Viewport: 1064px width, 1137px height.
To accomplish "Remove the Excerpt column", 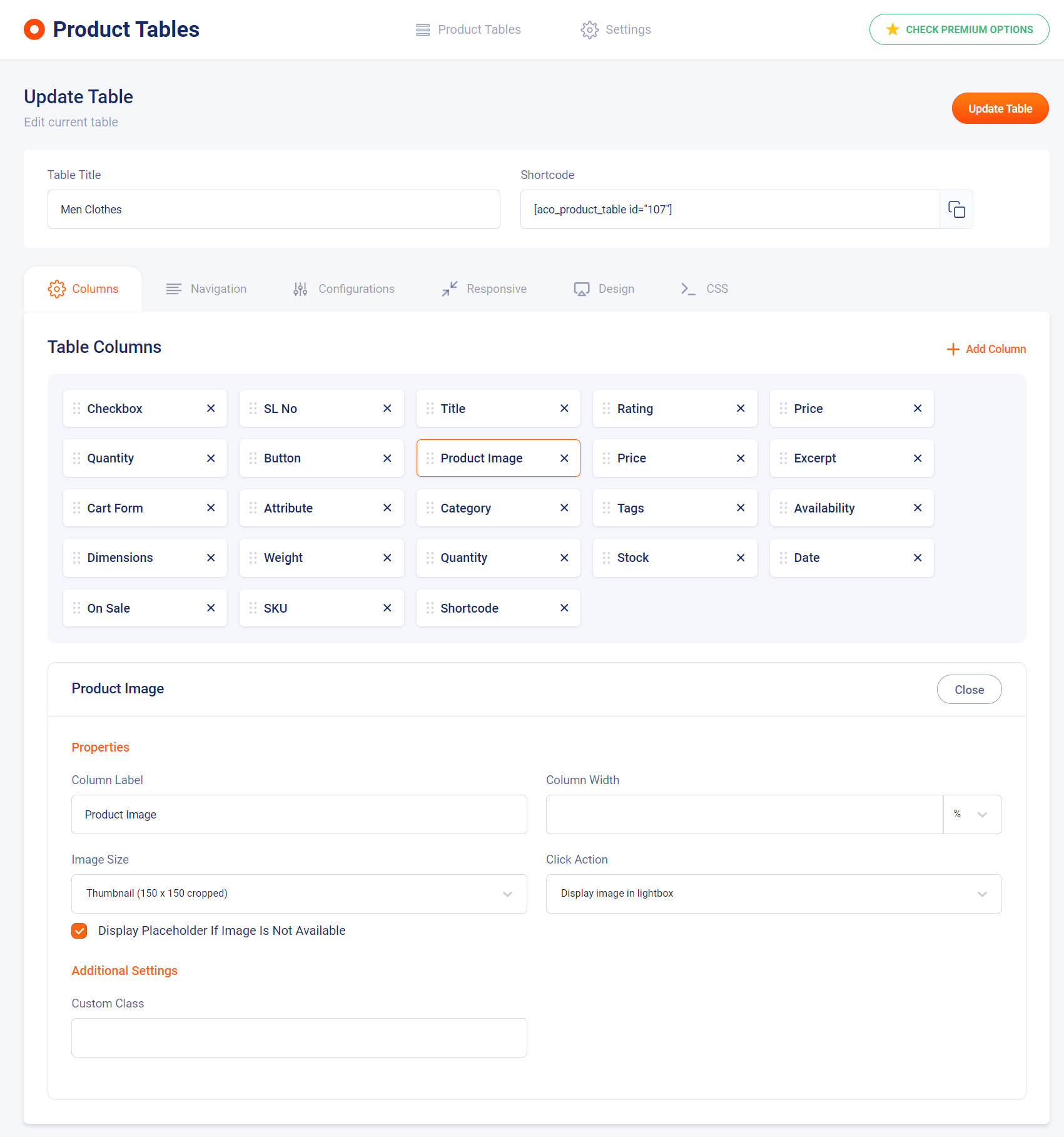I will (918, 458).
